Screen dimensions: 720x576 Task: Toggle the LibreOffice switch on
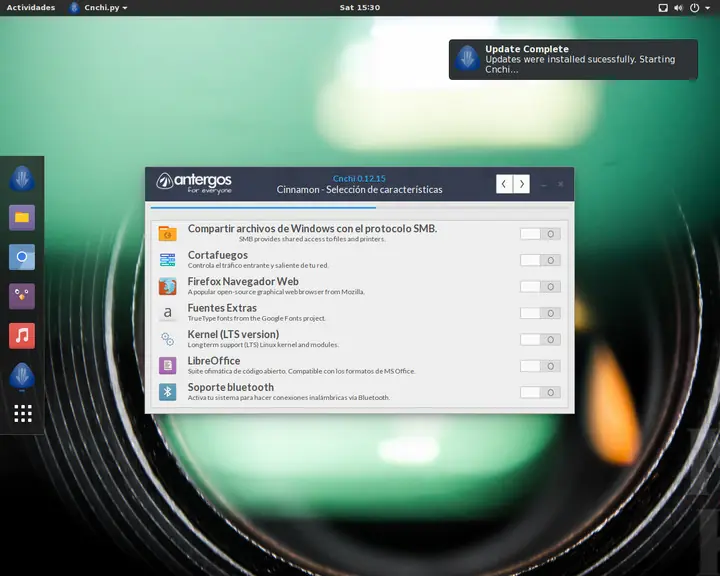tap(540, 366)
